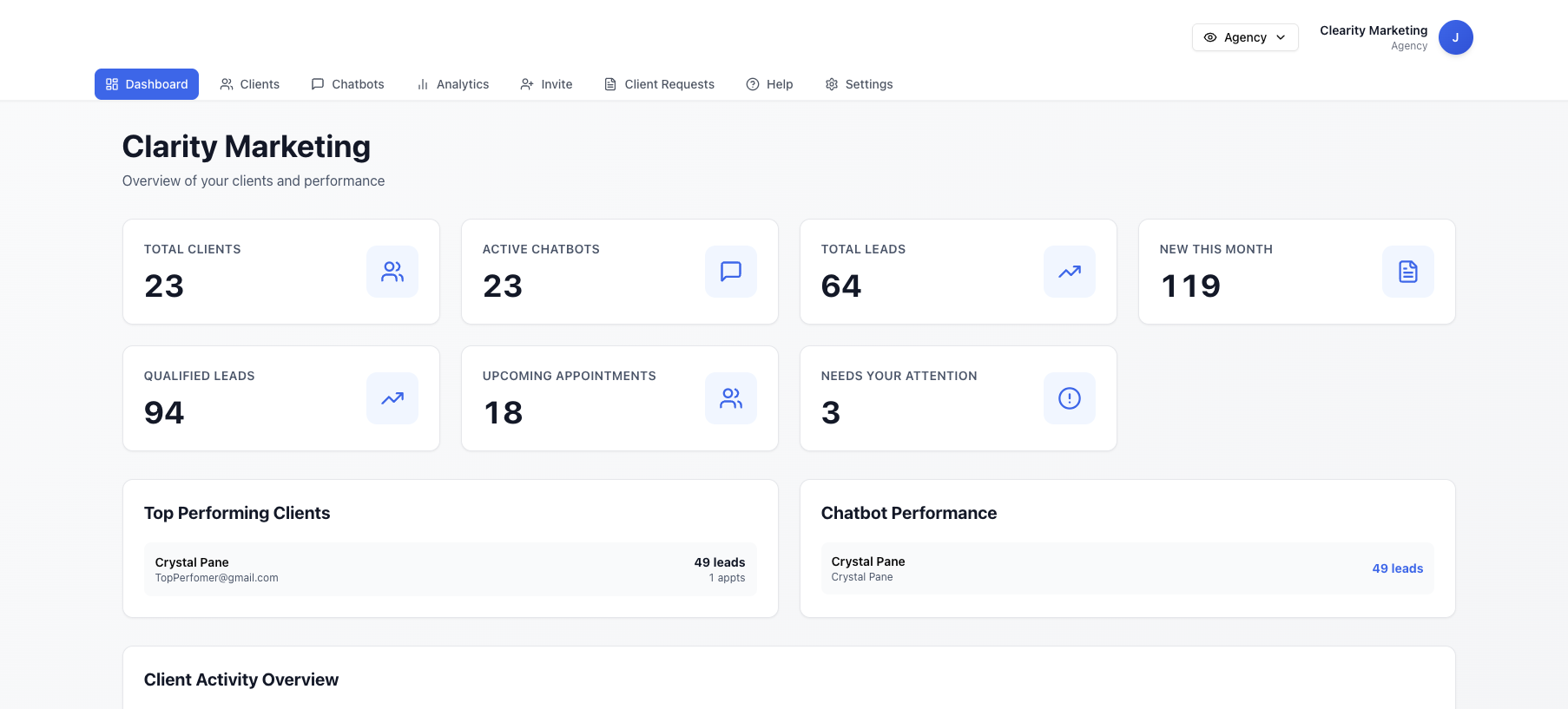The image size is (1568, 709).
Task: Click the Total Leads value 64
Action: point(841,286)
